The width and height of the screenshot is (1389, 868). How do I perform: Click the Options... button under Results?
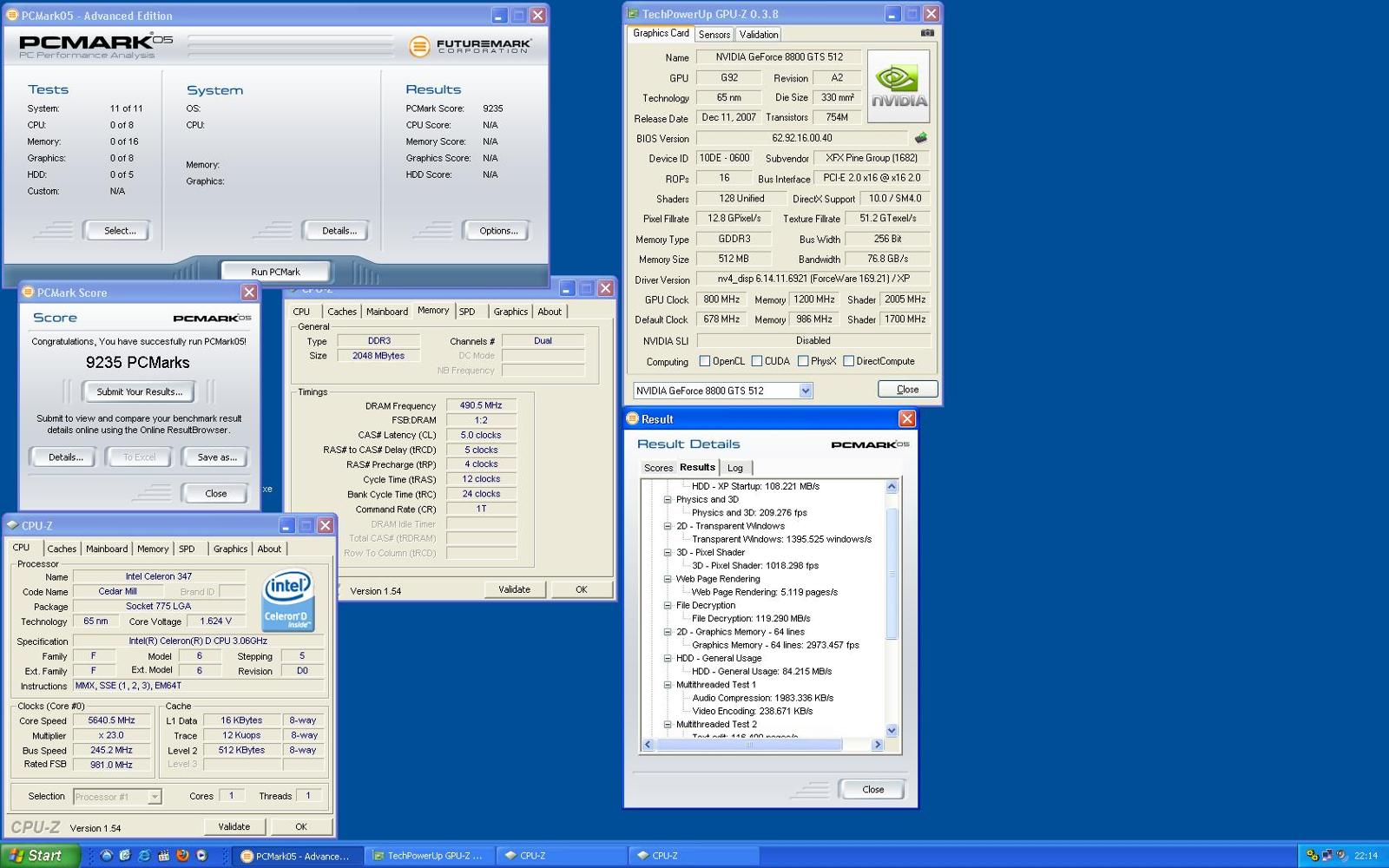498,231
